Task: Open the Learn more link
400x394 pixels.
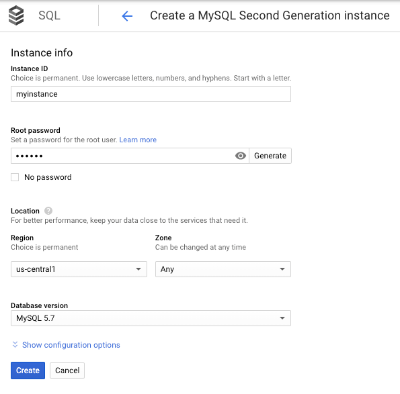Action: click(138, 140)
